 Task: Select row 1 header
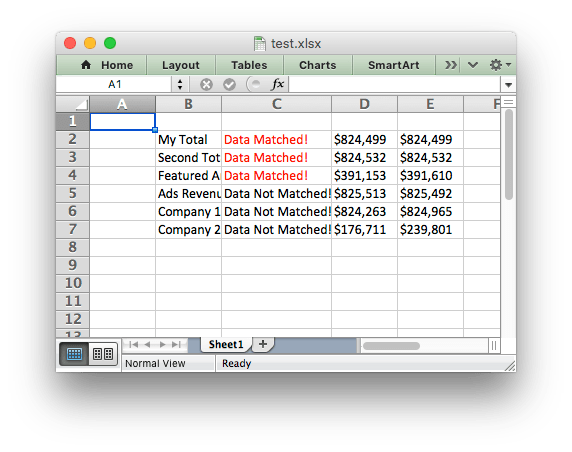coord(73,121)
